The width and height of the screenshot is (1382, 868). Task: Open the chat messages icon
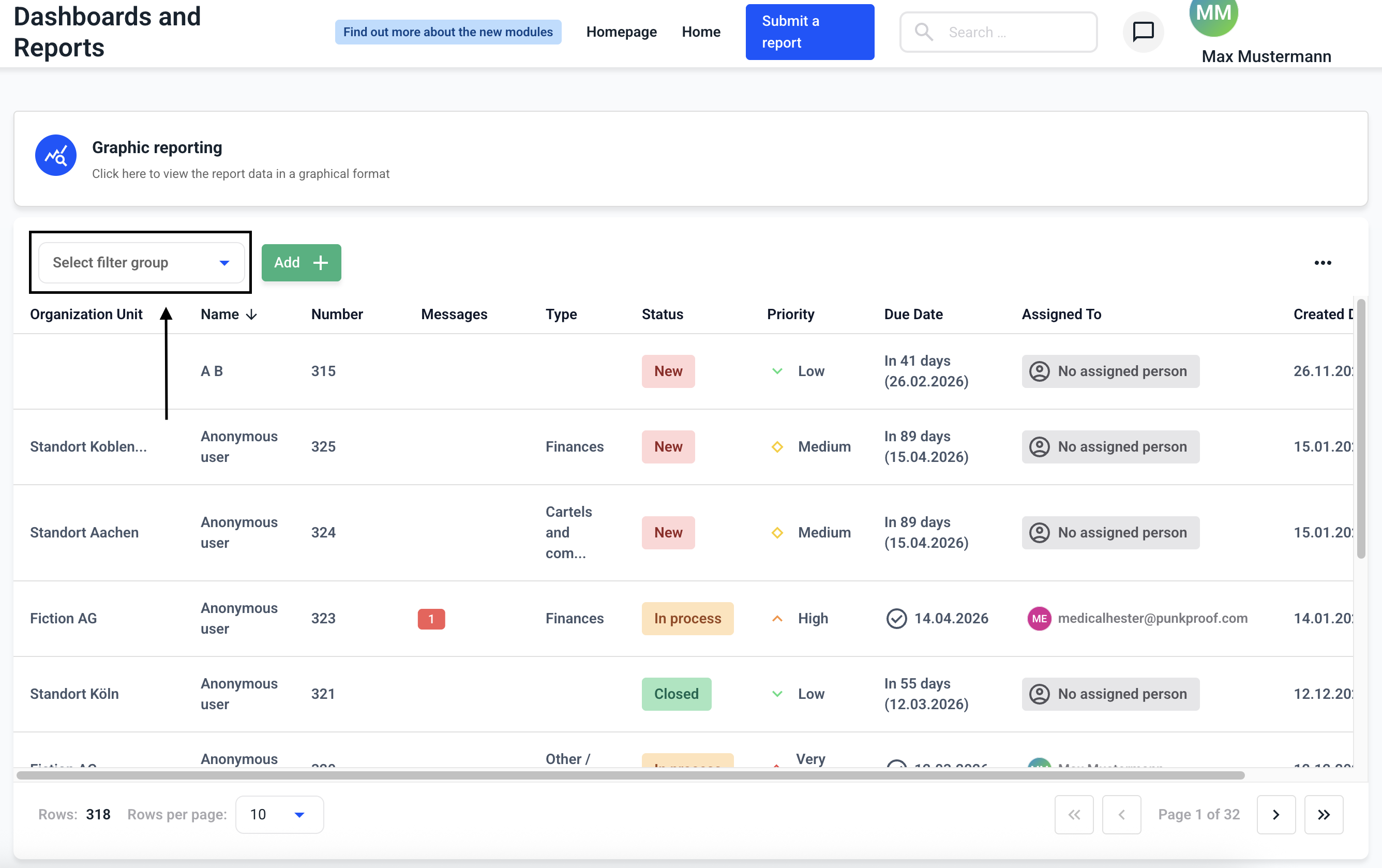[1143, 32]
